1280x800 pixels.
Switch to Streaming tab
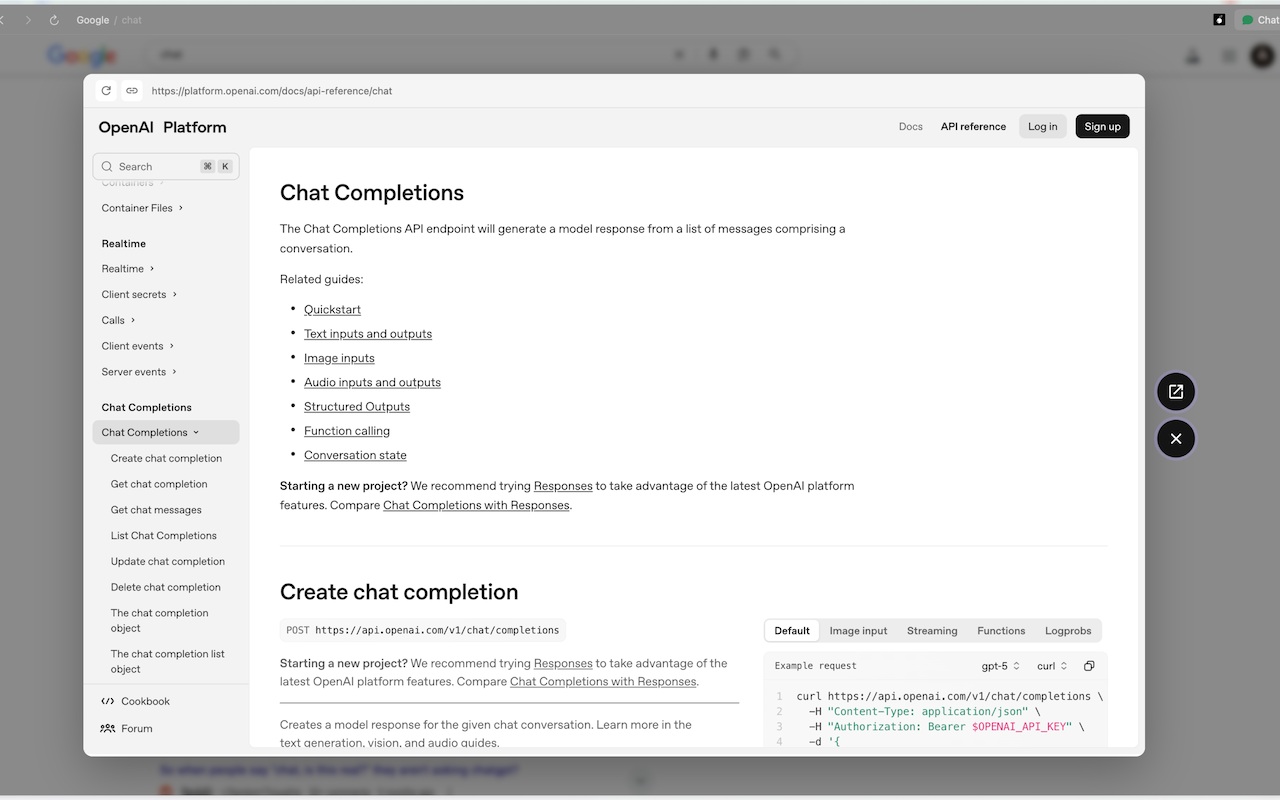(932, 631)
